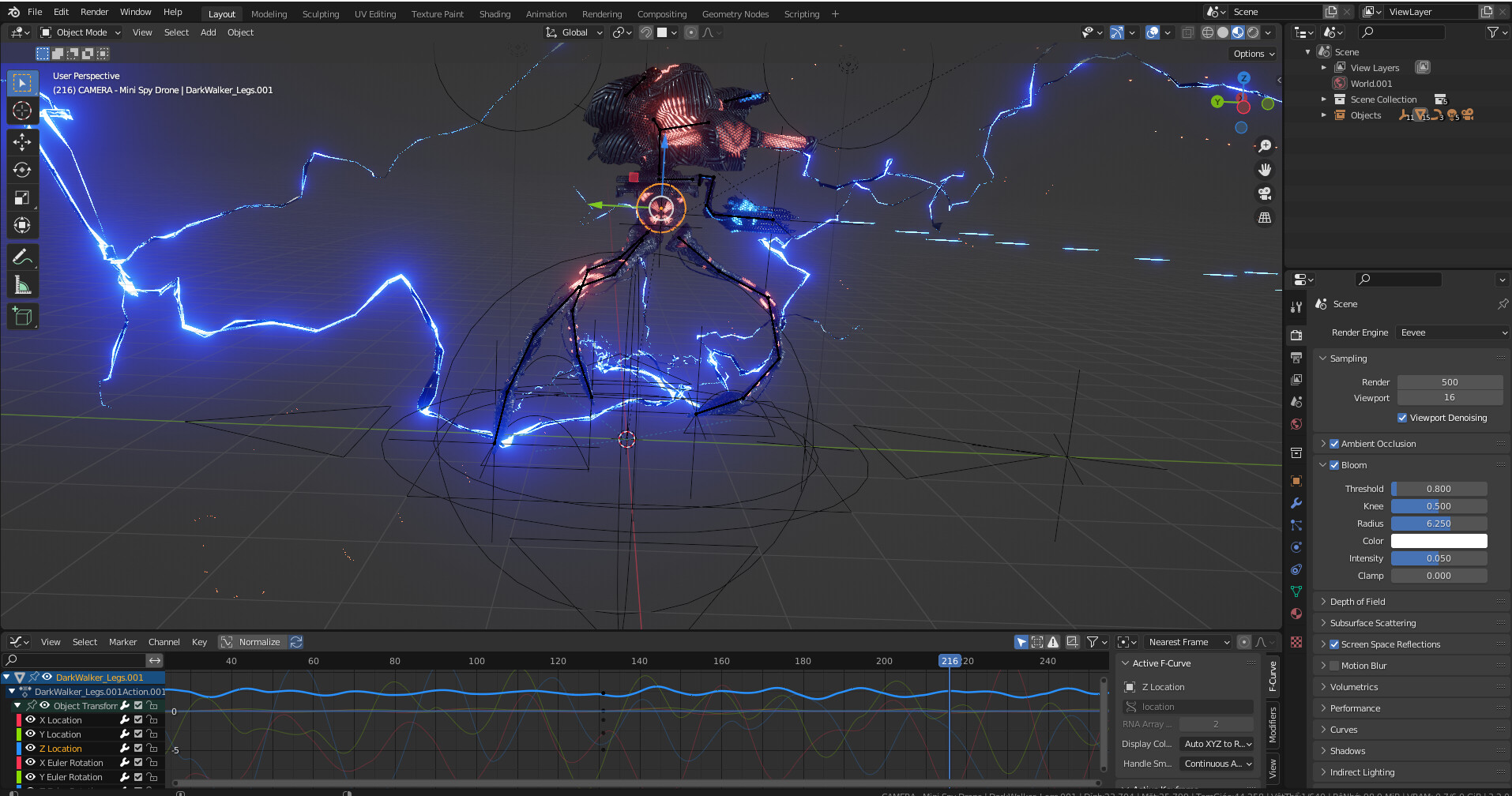Switch to the Geometry Nodes workspace tab

[x=735, y=14]
